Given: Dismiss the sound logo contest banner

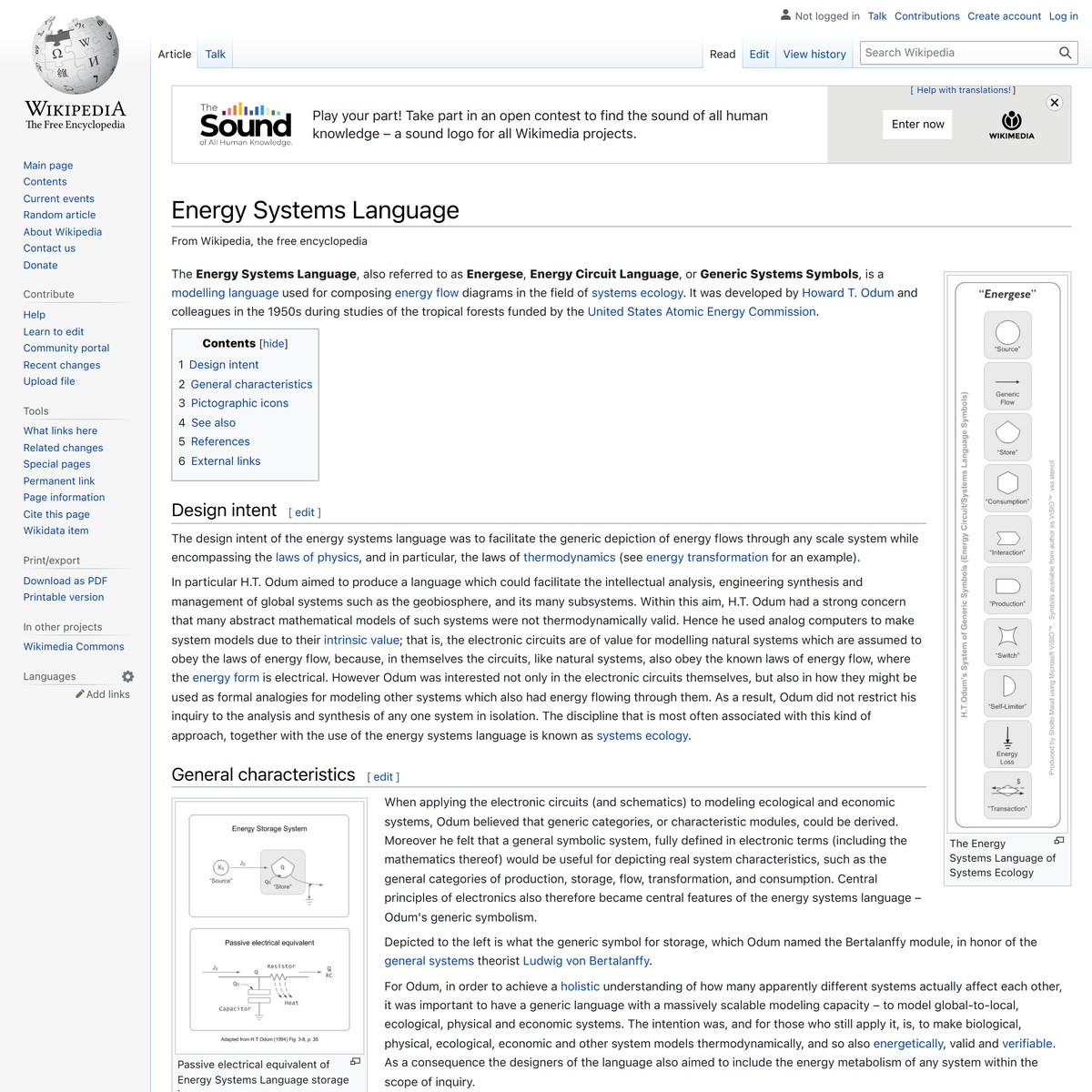Looking at the screenshot, I should (x=1055, y=102).
